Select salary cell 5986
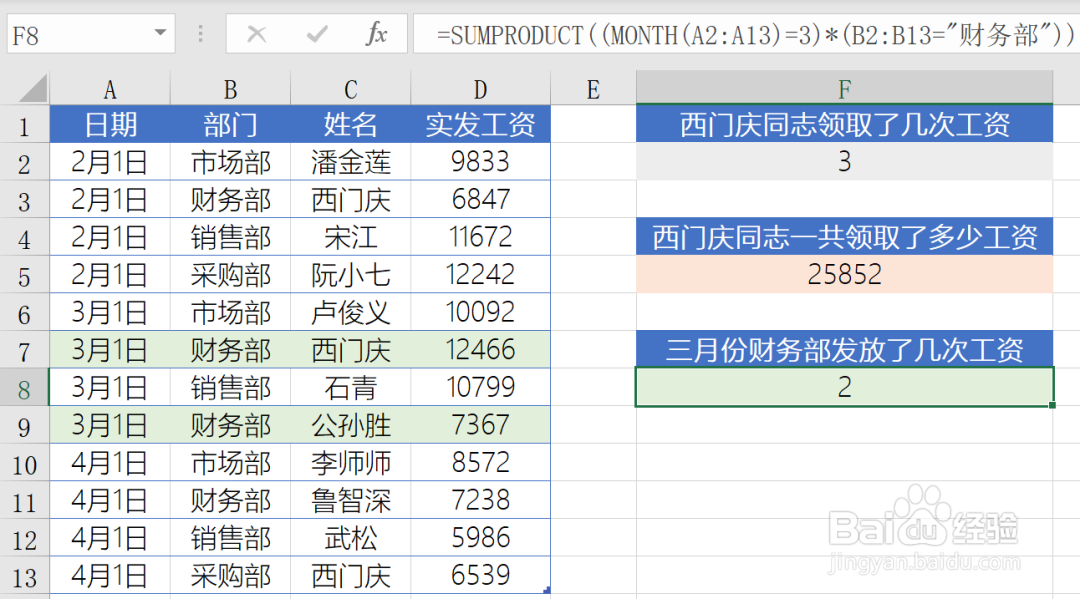 480,538
